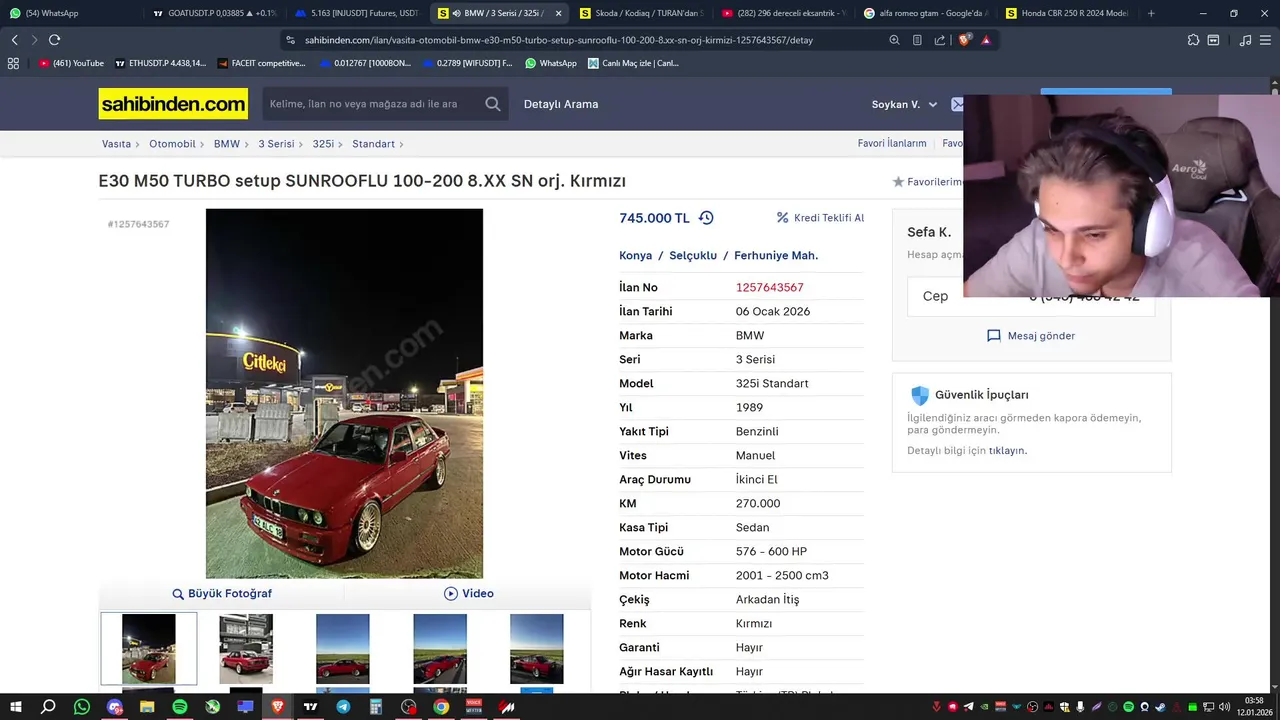Click Favori İlanlarım link
This screenshot has height=720, width=1280.
click(892, 144)
